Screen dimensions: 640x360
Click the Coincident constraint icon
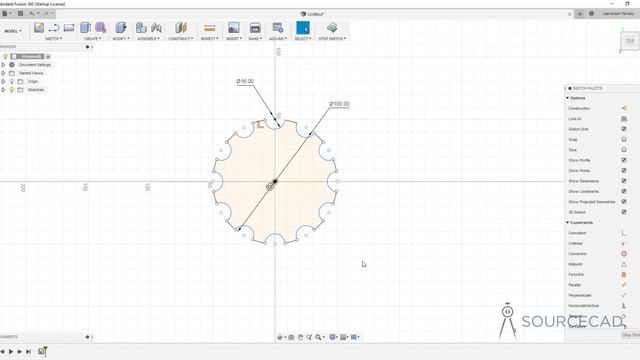(x=624, y=233)
